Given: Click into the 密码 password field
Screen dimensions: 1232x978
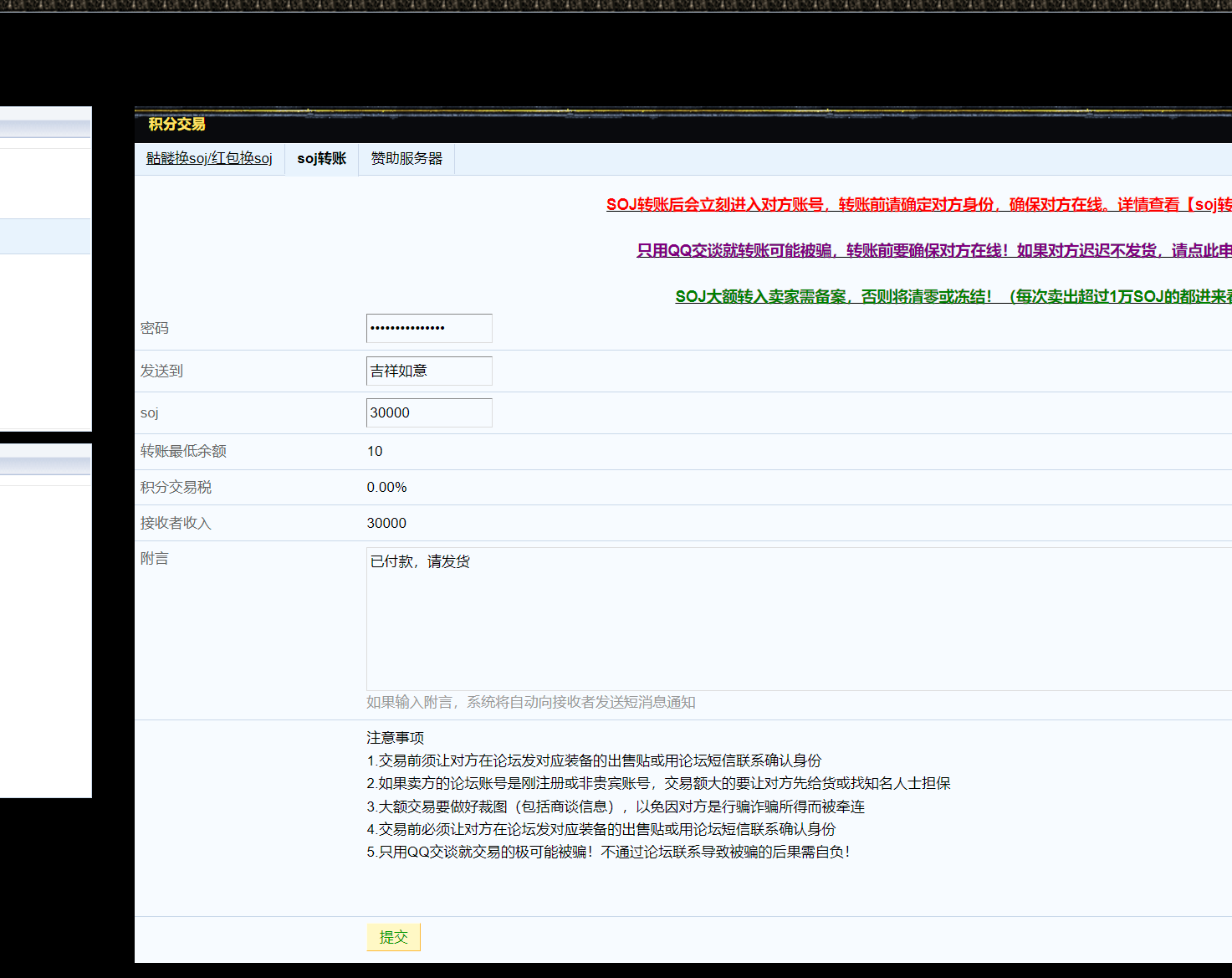Looking at the screenshot, I should 429,328.
